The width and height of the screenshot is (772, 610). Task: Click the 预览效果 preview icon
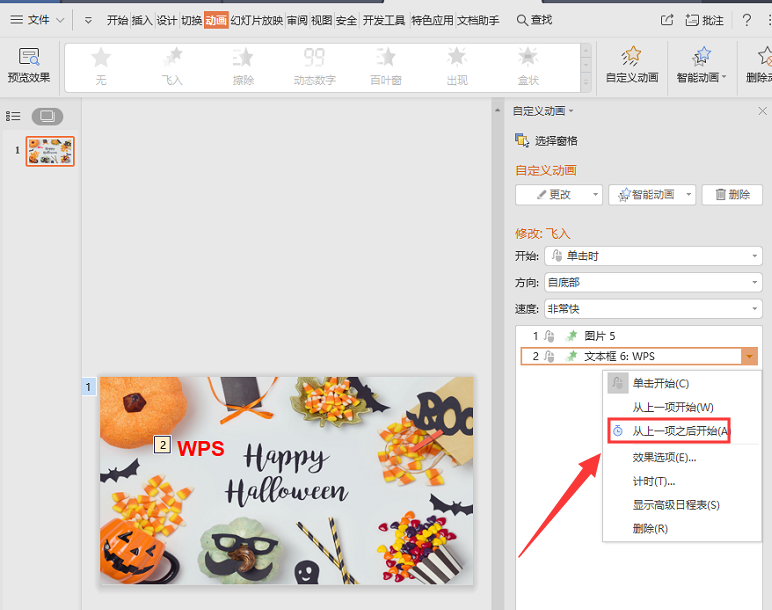(x=28, y=58)
